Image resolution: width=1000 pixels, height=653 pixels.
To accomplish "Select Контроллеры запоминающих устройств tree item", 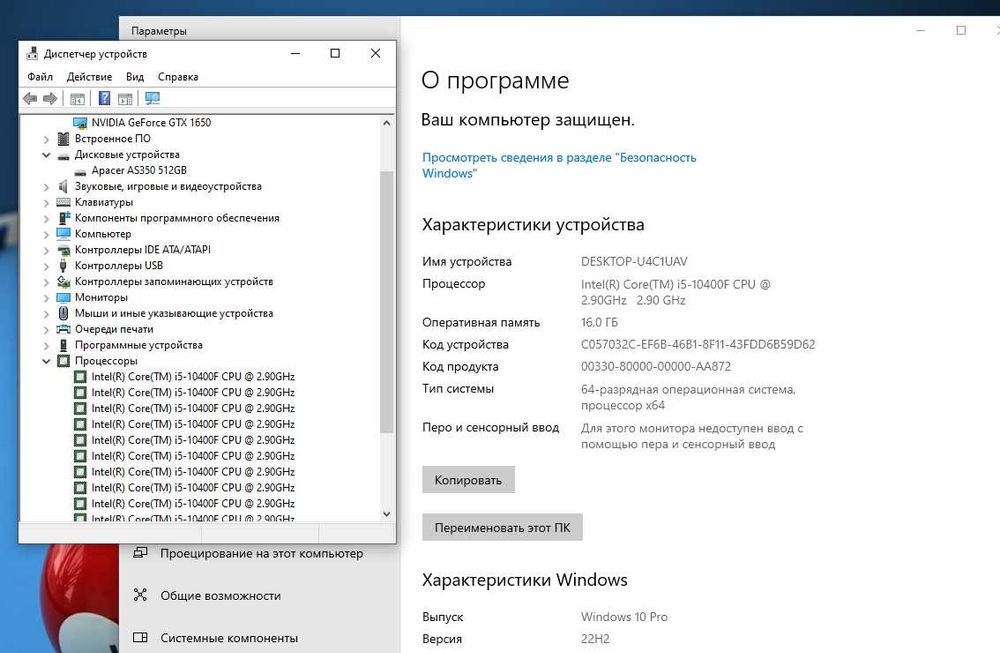I will [173, 282].
